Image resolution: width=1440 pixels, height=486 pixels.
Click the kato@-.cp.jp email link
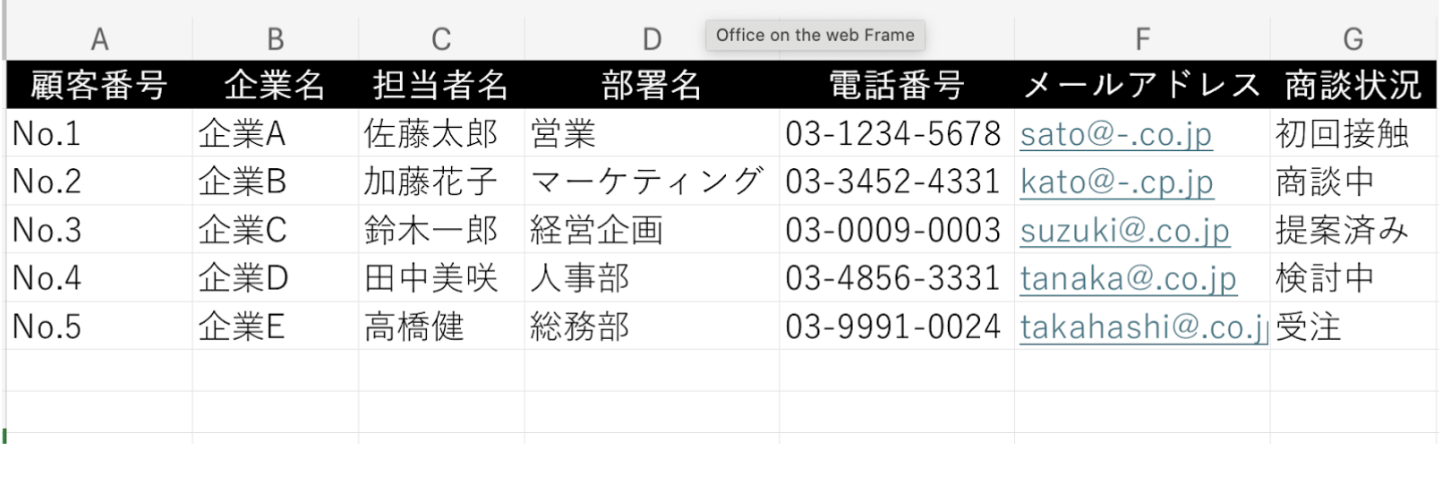pyautogui.click(x=1116, y=182)
